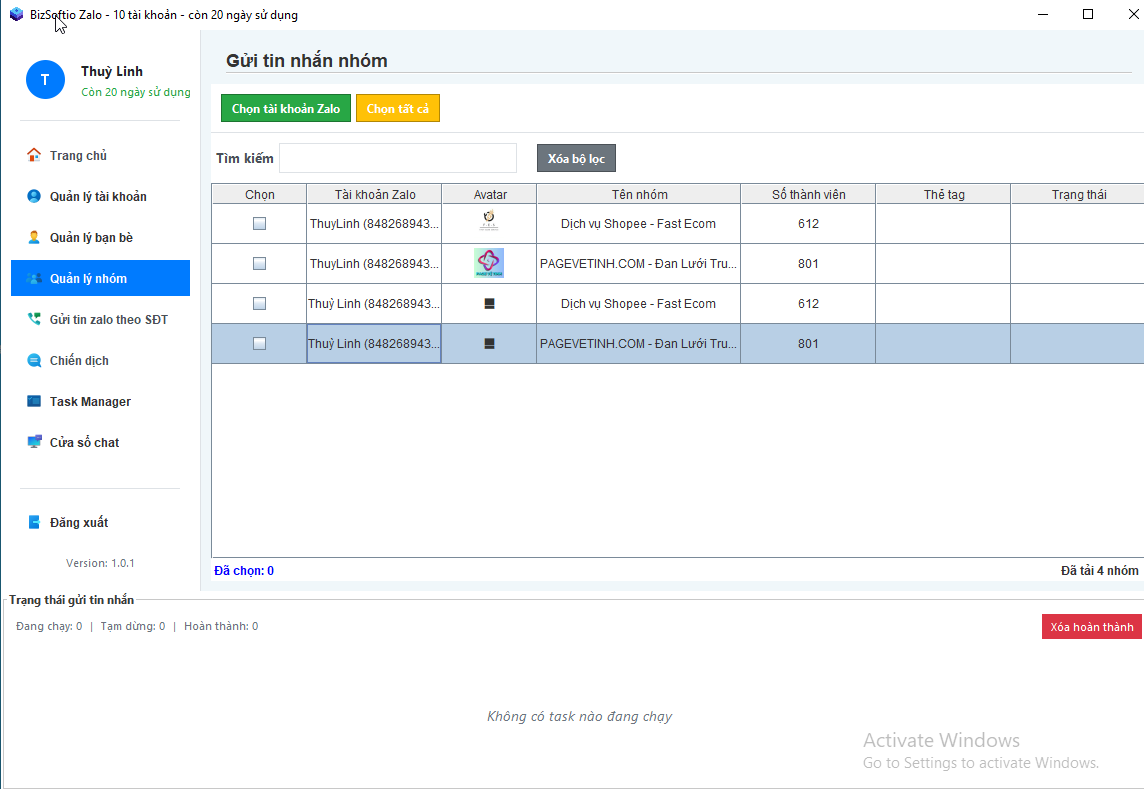Screen dimensions: 1144x789
Task: Clear filters with Xóa bộ lọc button
Action: tap(576, 158)
